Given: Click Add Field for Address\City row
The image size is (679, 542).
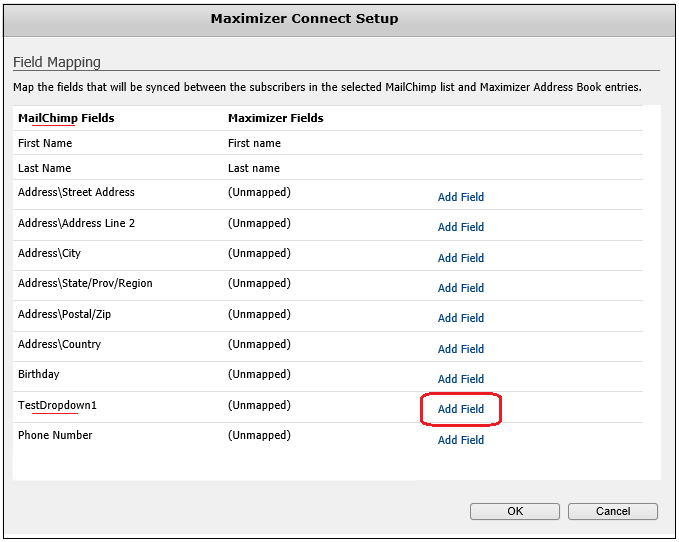Looking at the screenshot, I should coord(461,258).
